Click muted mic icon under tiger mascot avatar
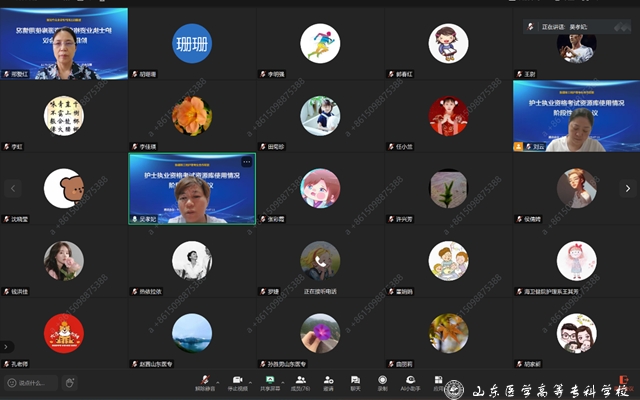The image size is (640, 400). pyautogui.click(x=7, y=364)
